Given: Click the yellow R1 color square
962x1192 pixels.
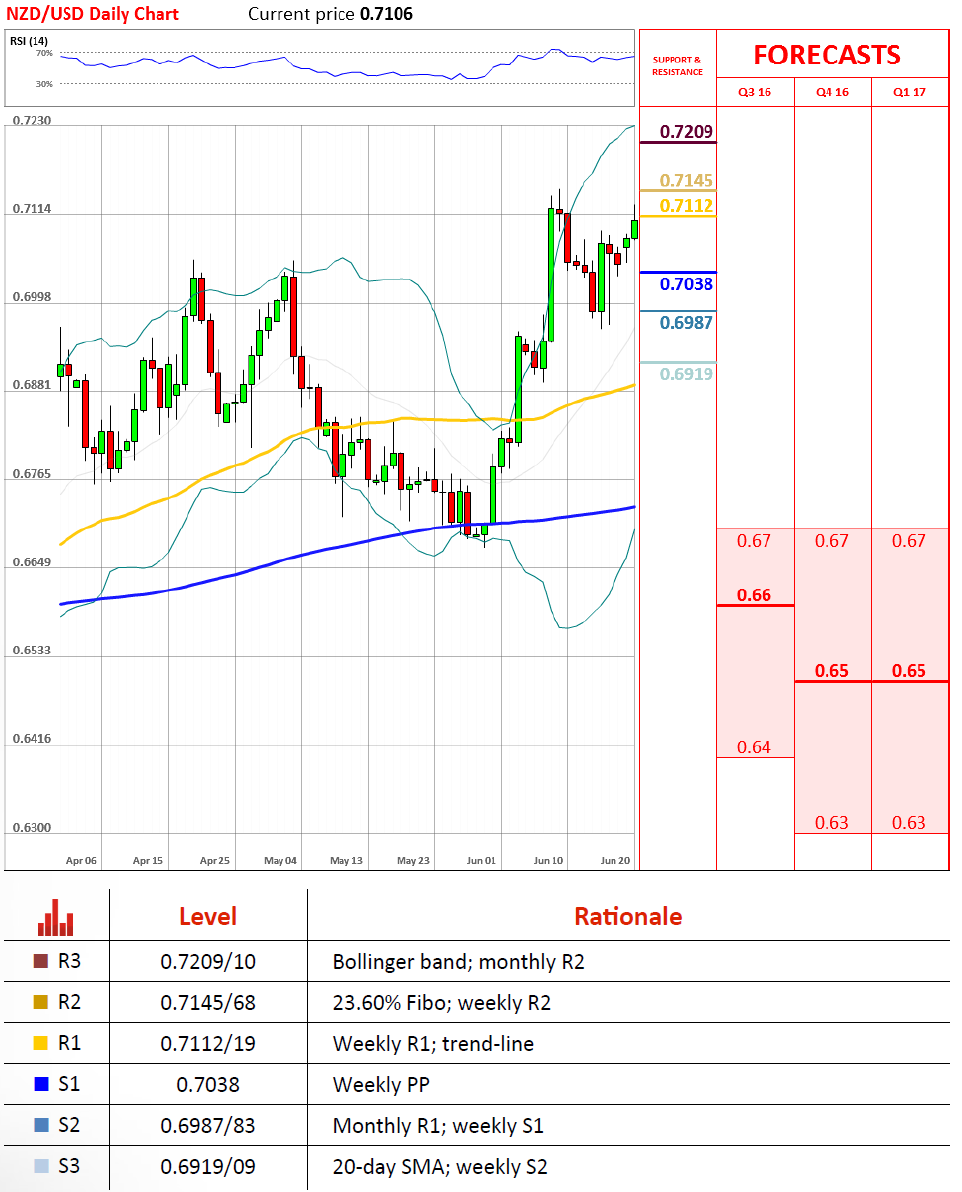Looking at the screenshot, I should click(41, 1044).
